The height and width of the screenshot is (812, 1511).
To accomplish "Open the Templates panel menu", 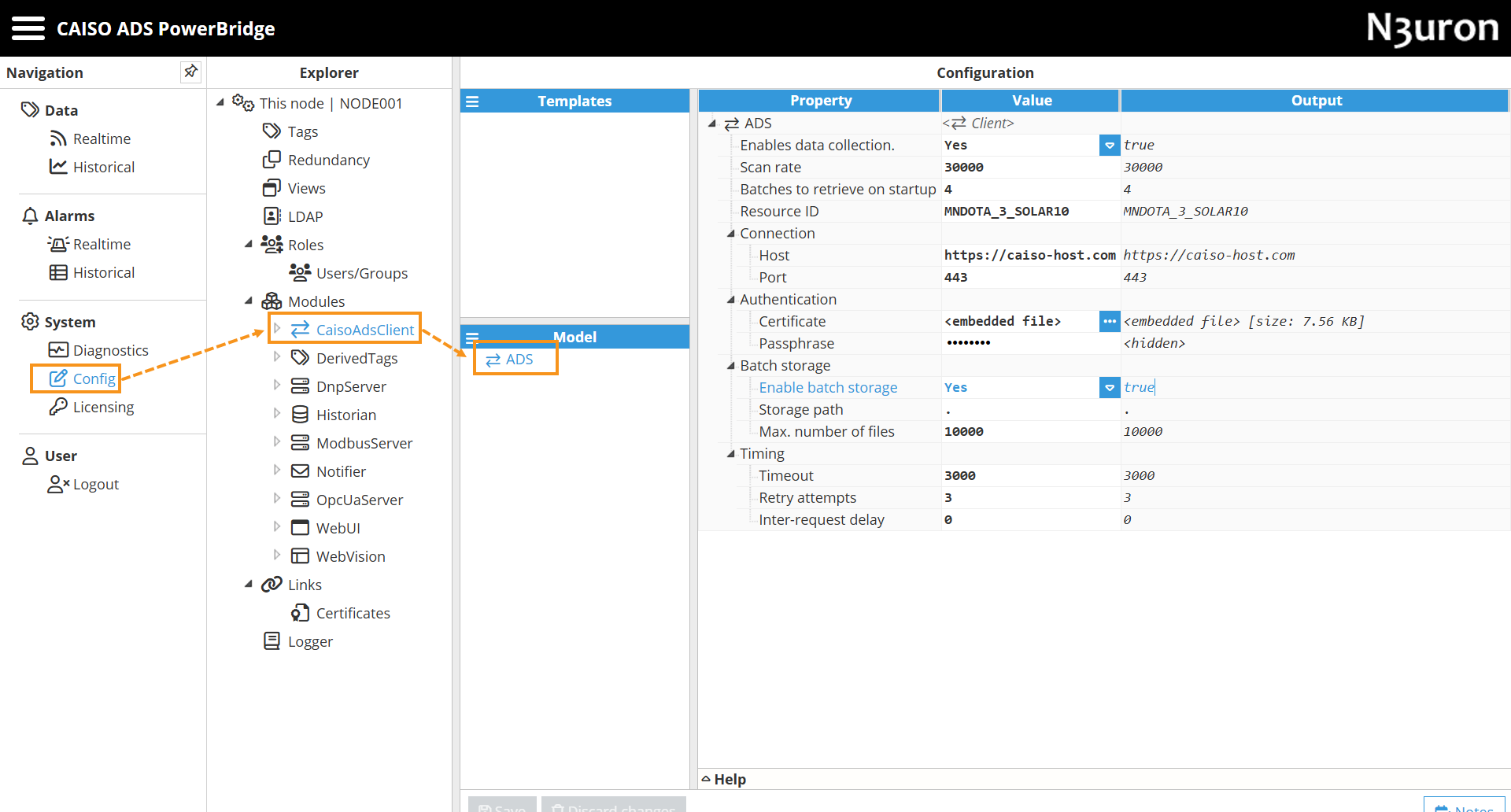I will pyautogui.click(x=472, y=101).
